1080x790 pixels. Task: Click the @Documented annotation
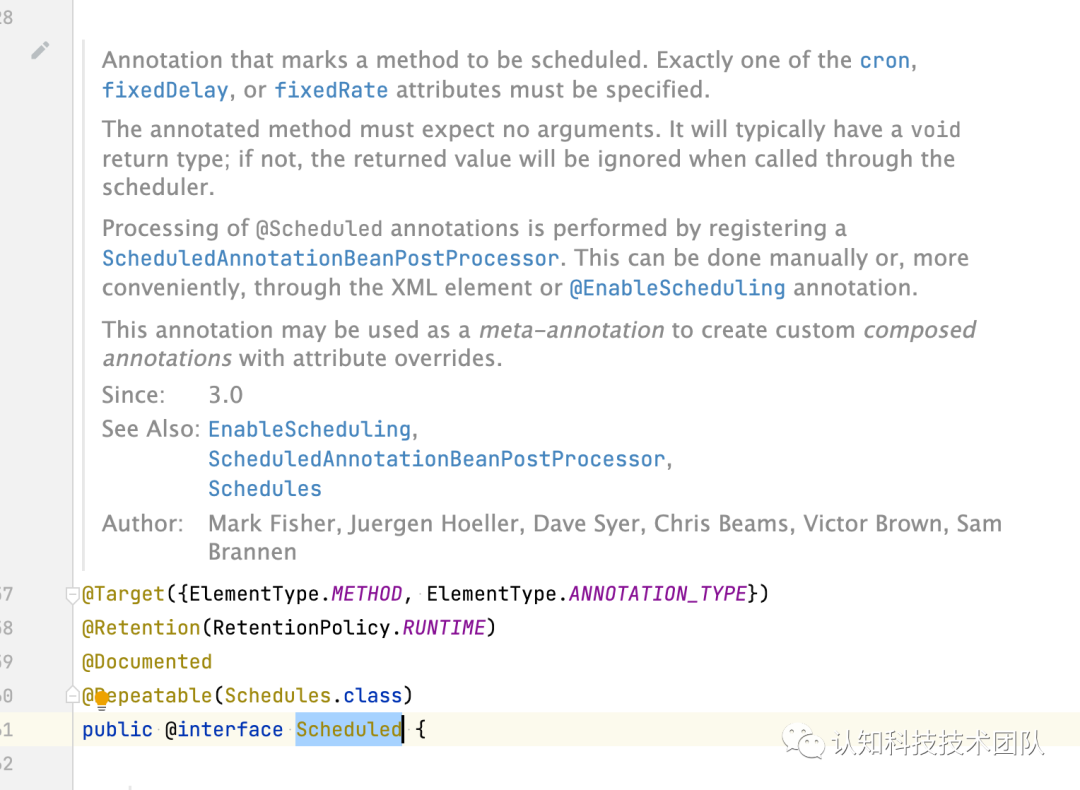click(x=147, y=662)
